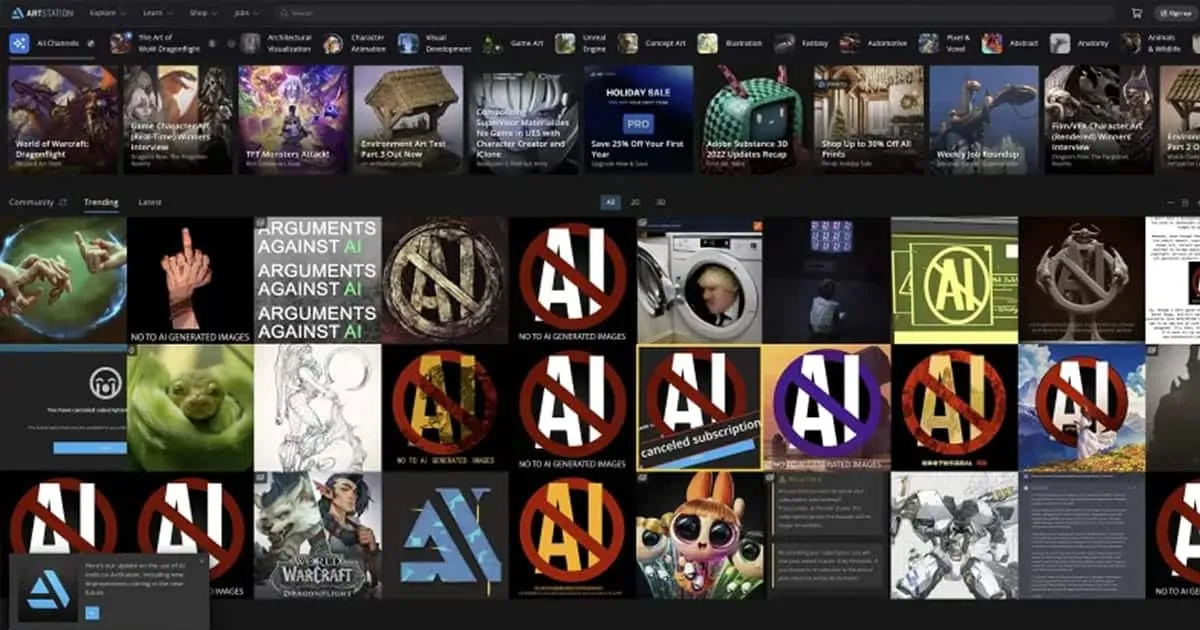
Task: Open the Unreal Engine channel
Action: (x=581, y=43)
